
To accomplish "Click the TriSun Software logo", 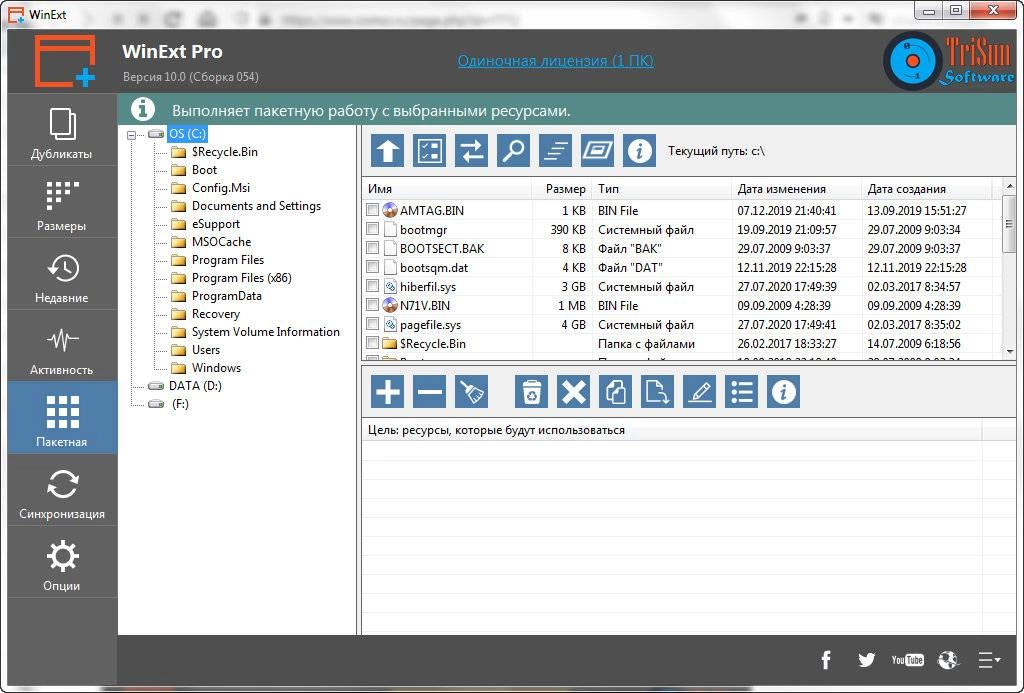I will point(948,61).
